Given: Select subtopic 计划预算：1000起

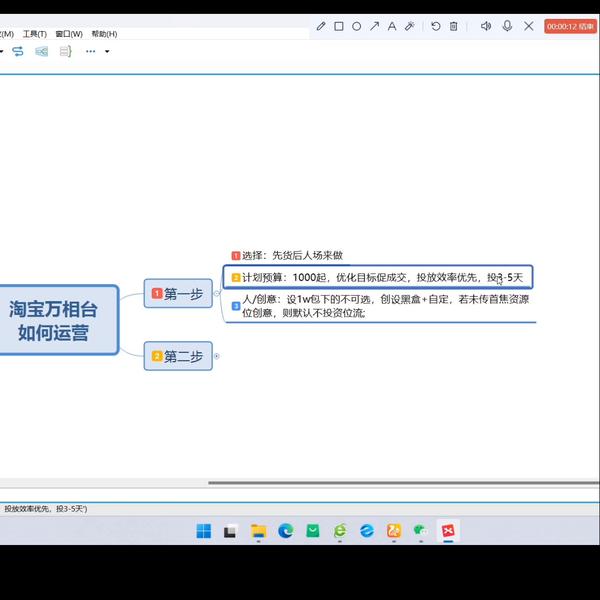Looking at the screenshot, I should pyautogui.click(x=378, y=277).
